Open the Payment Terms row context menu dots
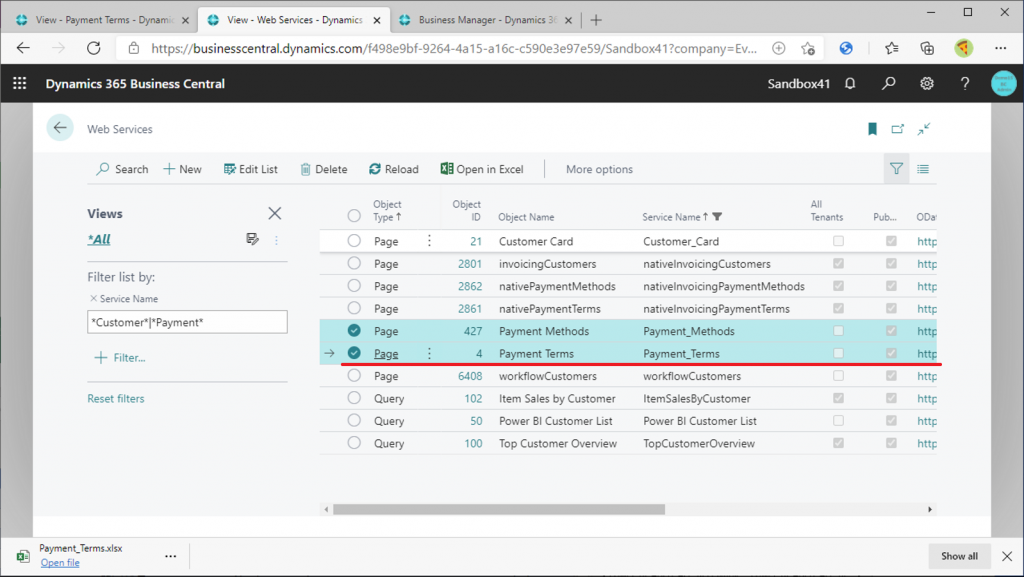Viewport: 1024px width, 577px height. click(x=429, y=353)
